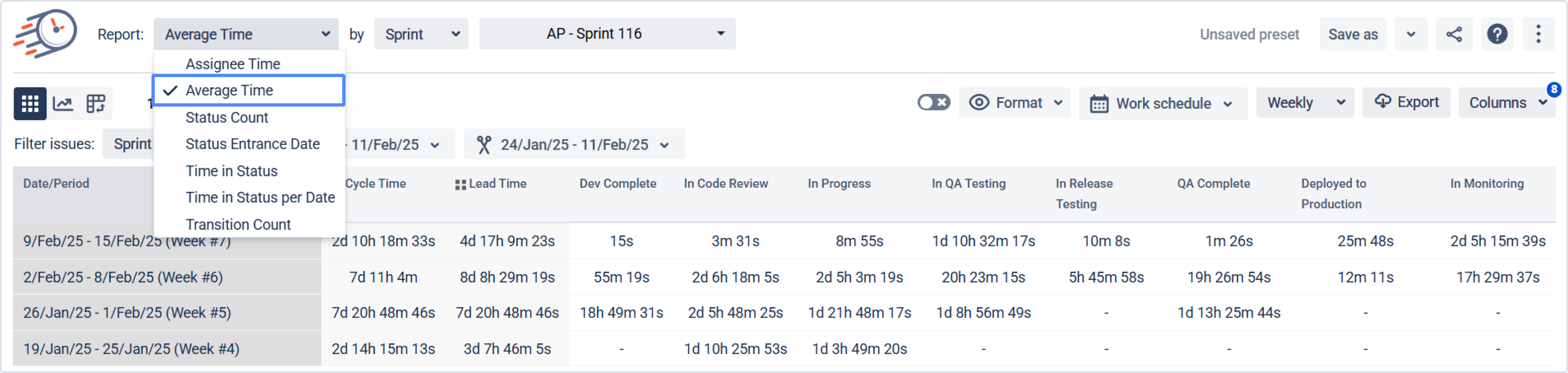Click the stopwatch app logo icon
The width and height of the screenshot is (1568, 373).
[x=46, y=34]
